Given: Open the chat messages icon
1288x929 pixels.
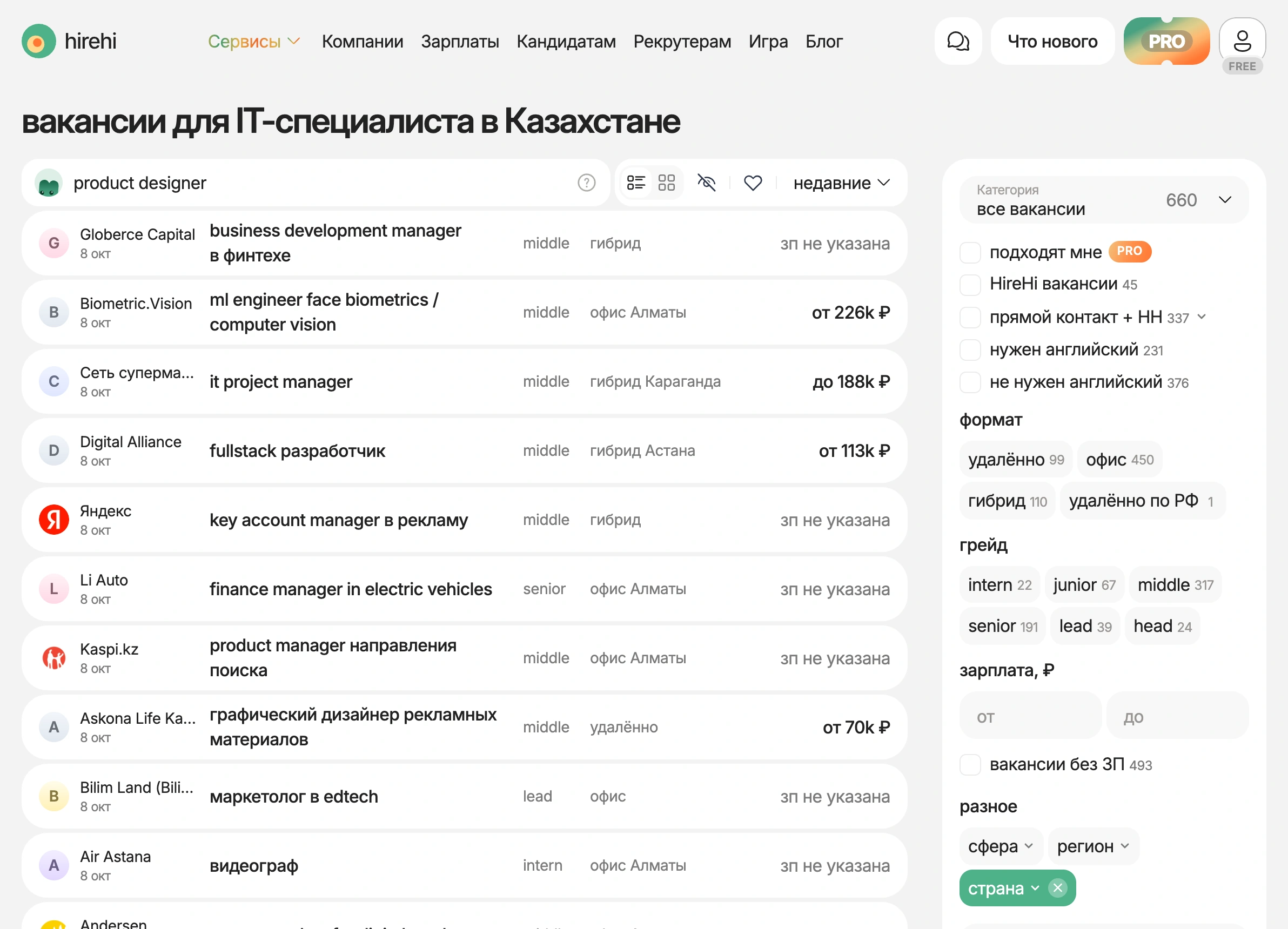Looking at the screenshot, I should click(958, 41).
